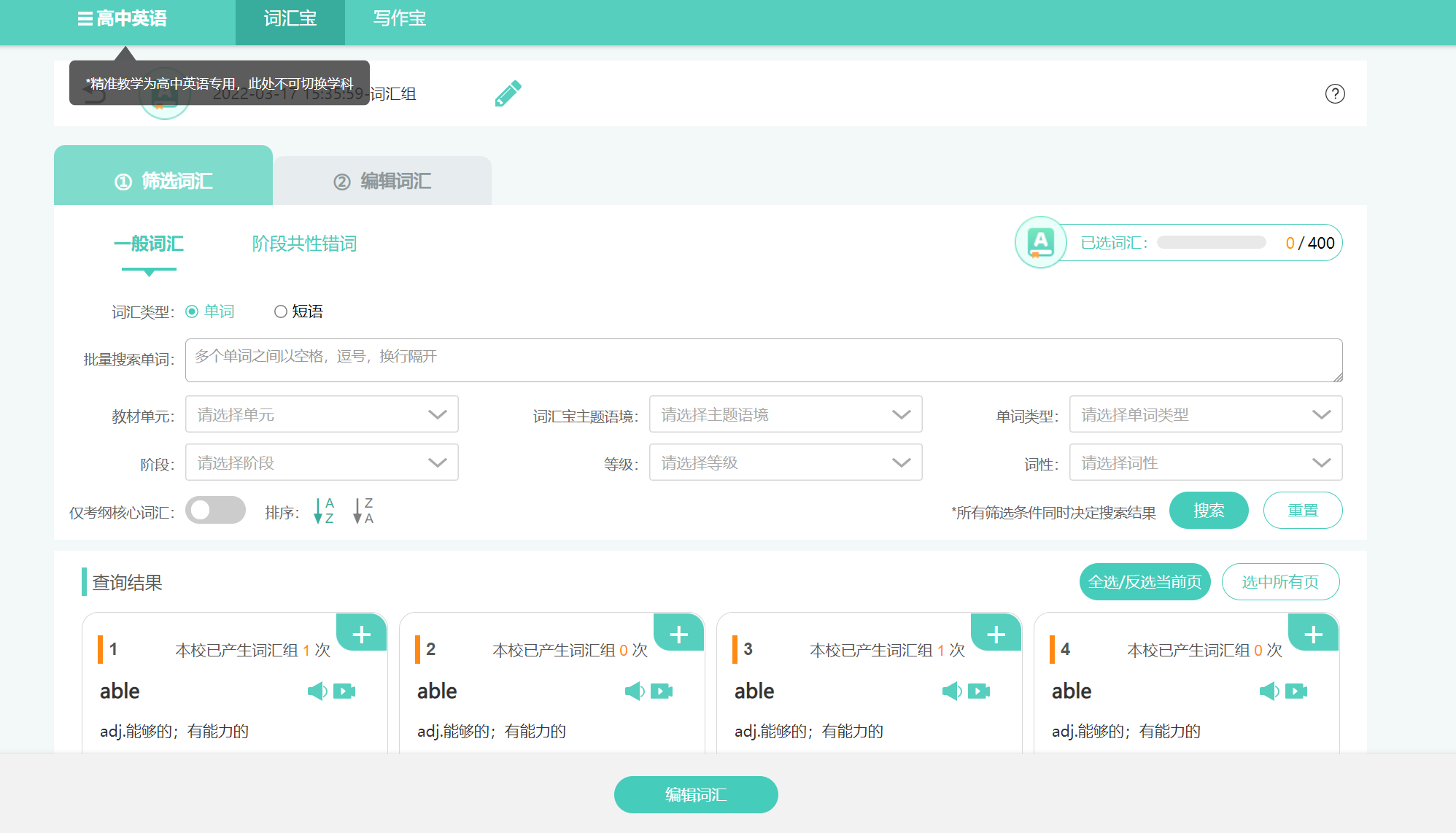Open the hamburger menu next to 高中英语

[85, 19]
